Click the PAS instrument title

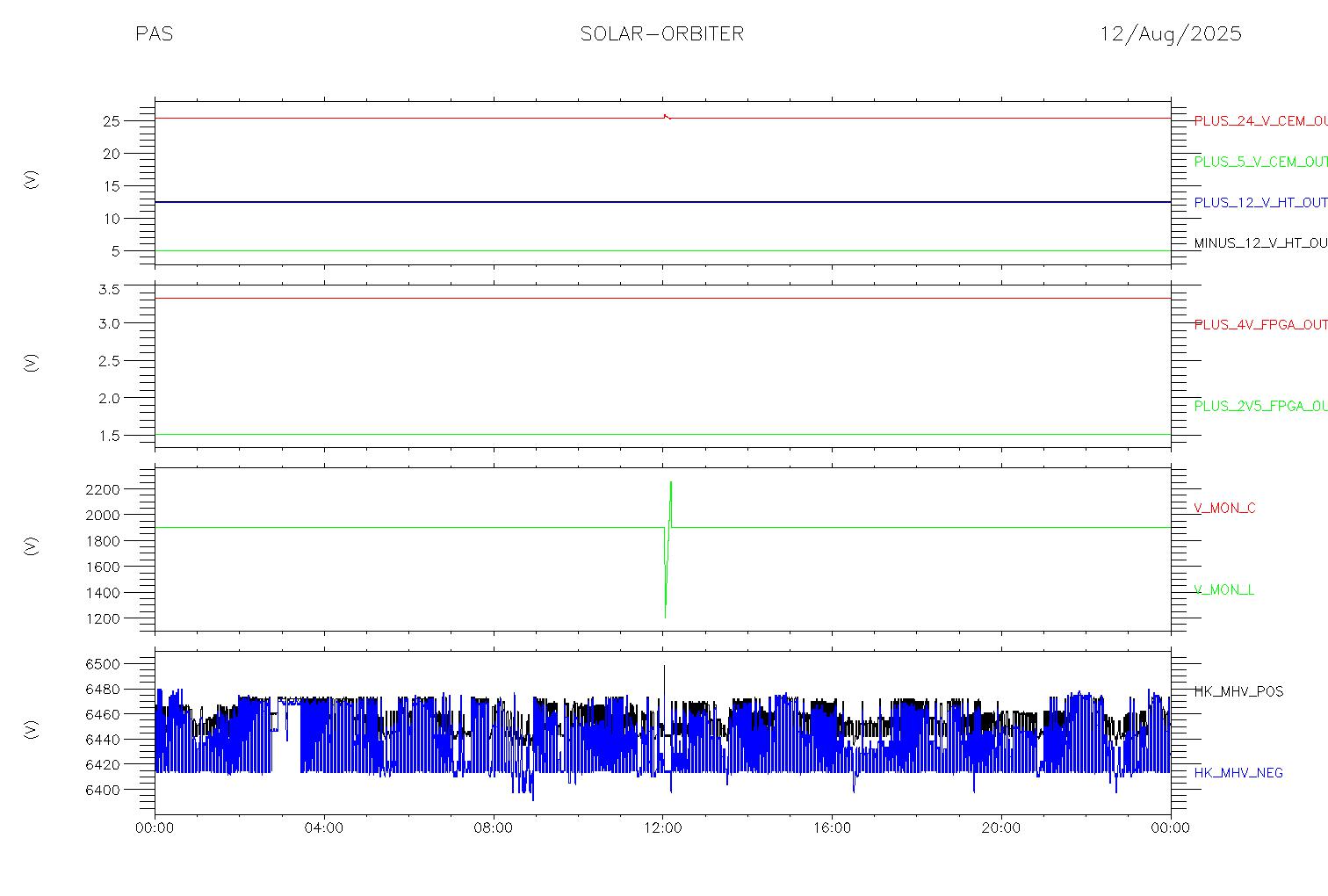coord(154,34)
